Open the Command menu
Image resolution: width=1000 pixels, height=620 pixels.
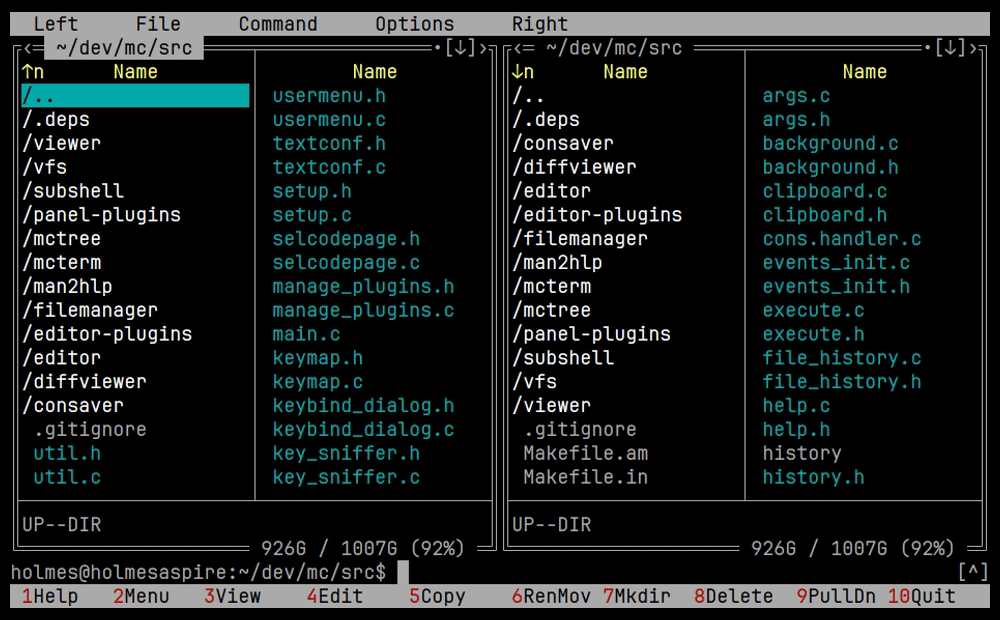277,24
